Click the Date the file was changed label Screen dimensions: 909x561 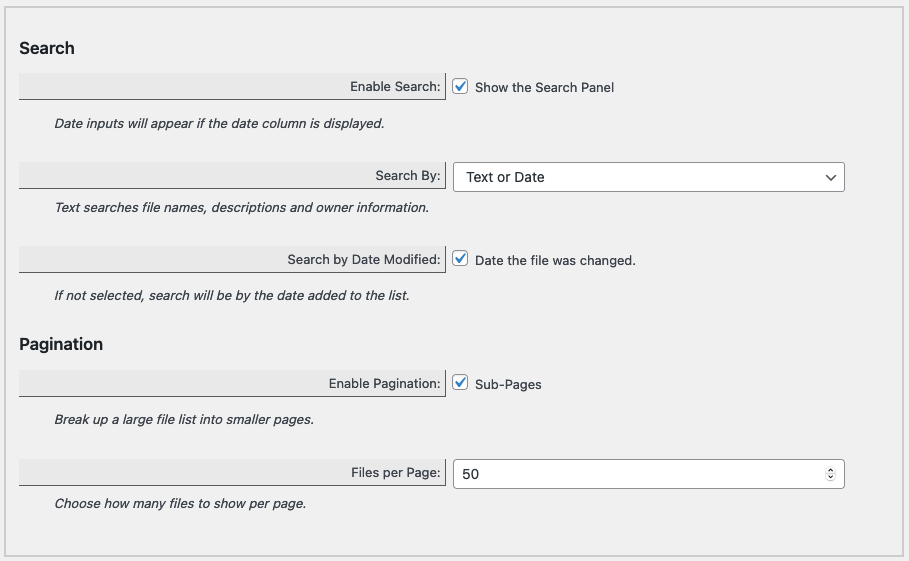pos(555,261)
